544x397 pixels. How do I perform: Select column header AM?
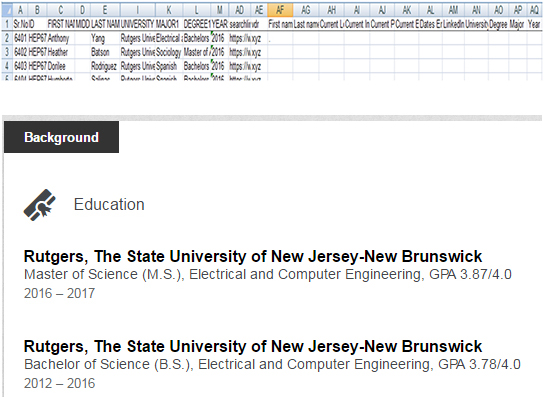pos(453,10)
